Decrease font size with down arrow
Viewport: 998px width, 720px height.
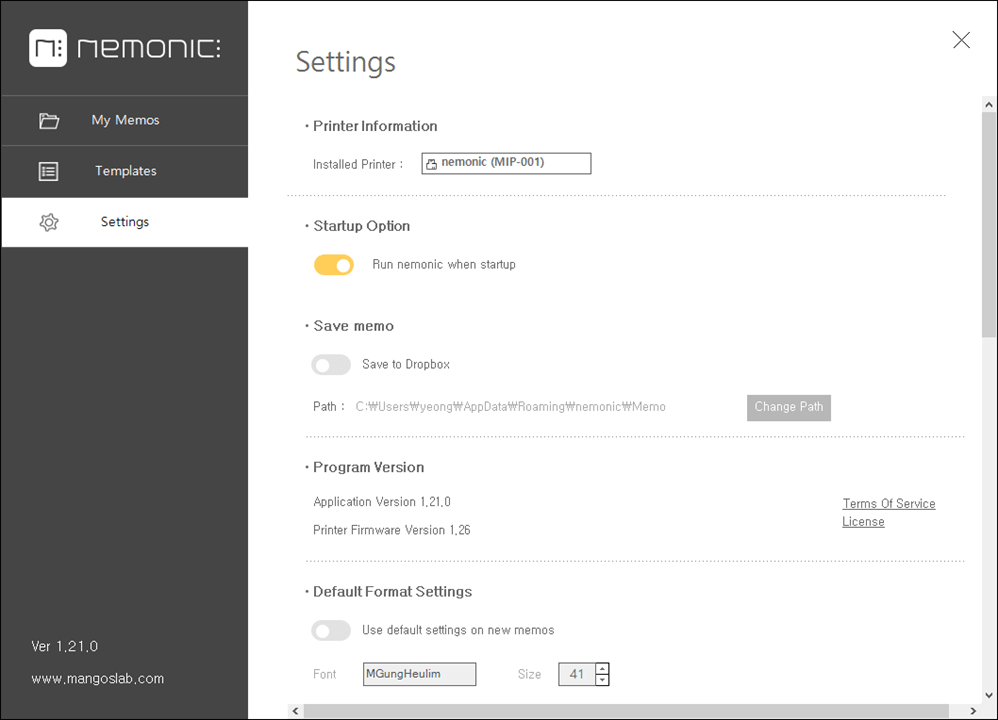(x=602, y=680)
